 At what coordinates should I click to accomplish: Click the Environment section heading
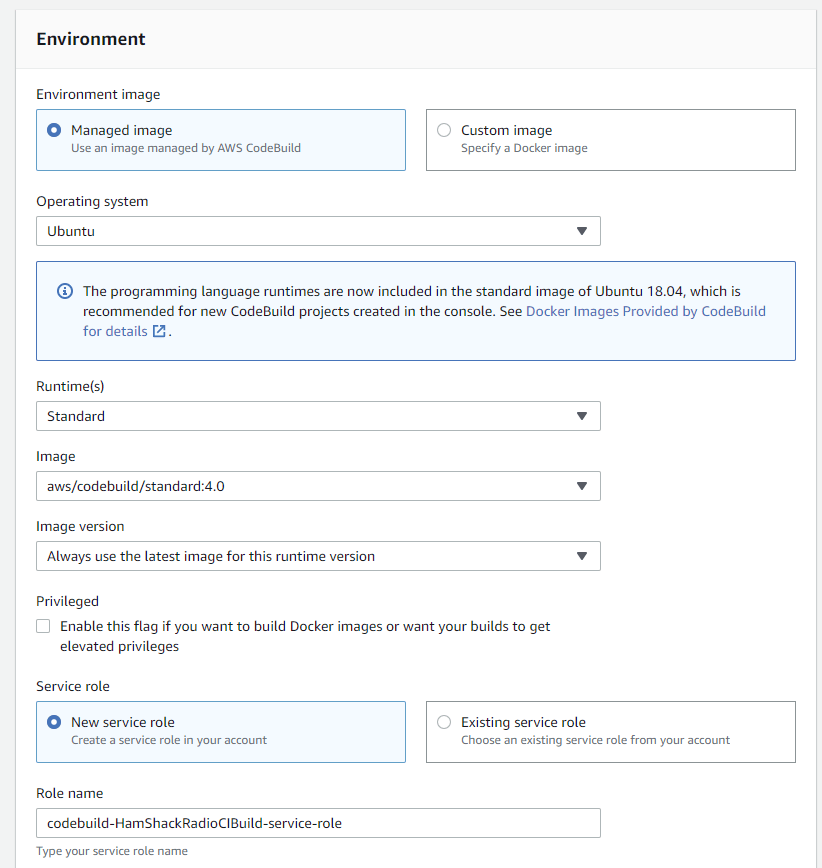pyautogui.click(x=91, y=39)
